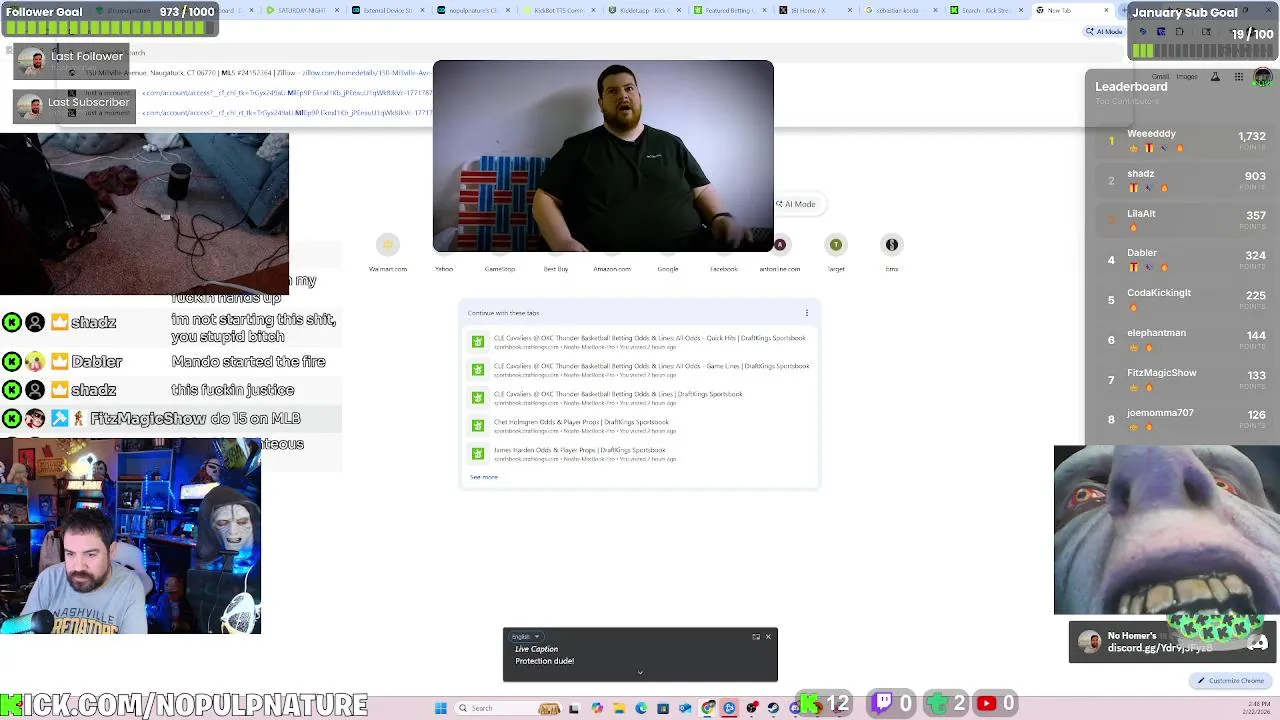Click the Amazon.com shortcut label
This screenshot has height=720, width=1280.
click(x=612, y=269)
